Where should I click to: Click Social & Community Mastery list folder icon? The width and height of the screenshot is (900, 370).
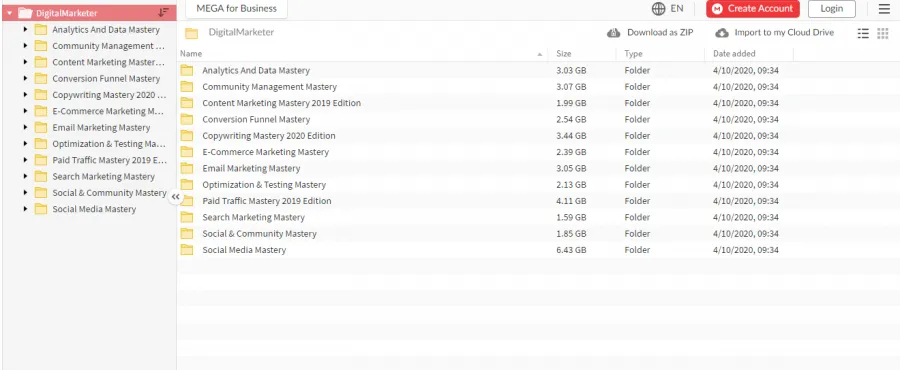(x=187, y=233)
